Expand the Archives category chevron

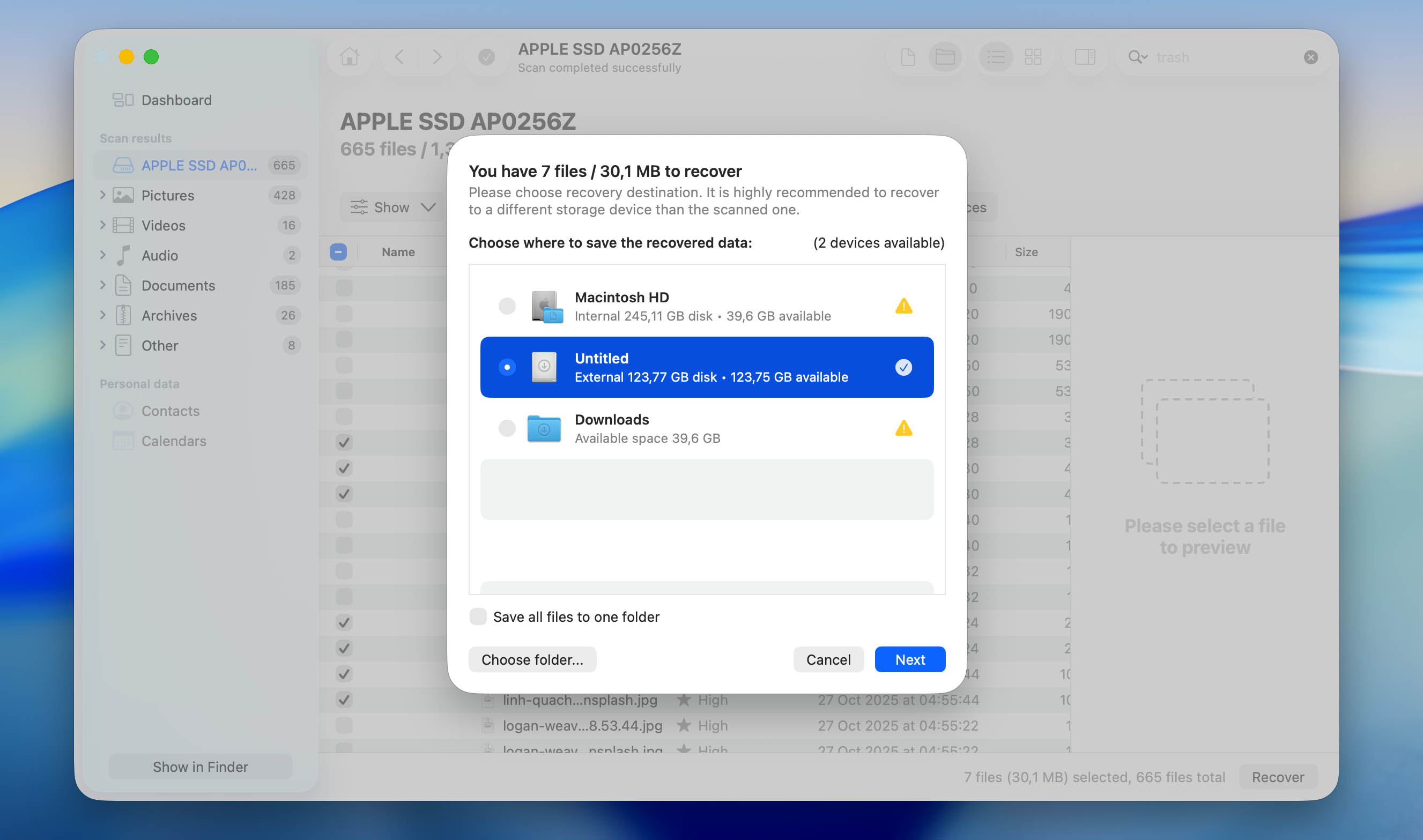coord(102,315)
